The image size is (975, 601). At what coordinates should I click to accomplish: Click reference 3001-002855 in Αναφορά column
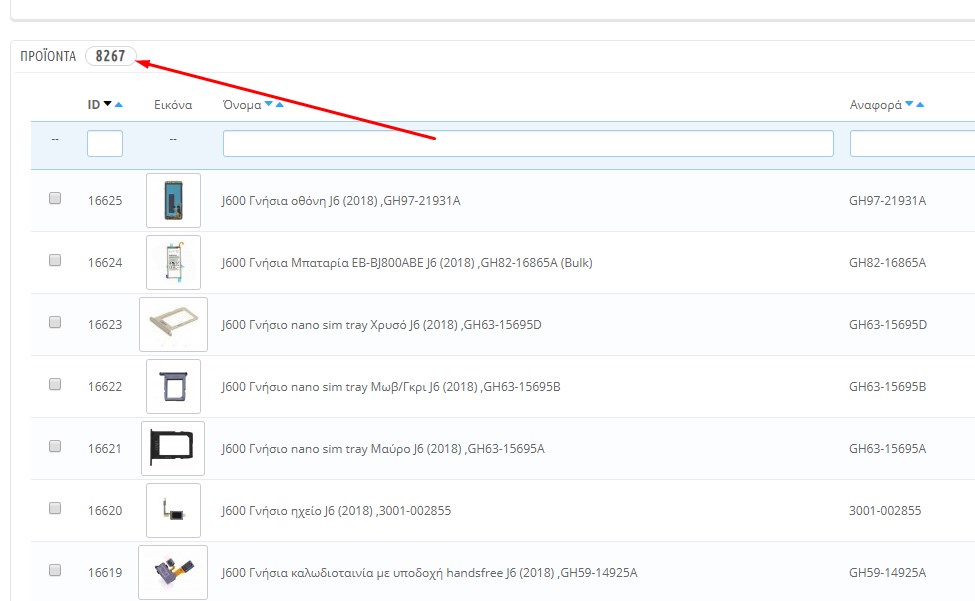coord(887,511)
